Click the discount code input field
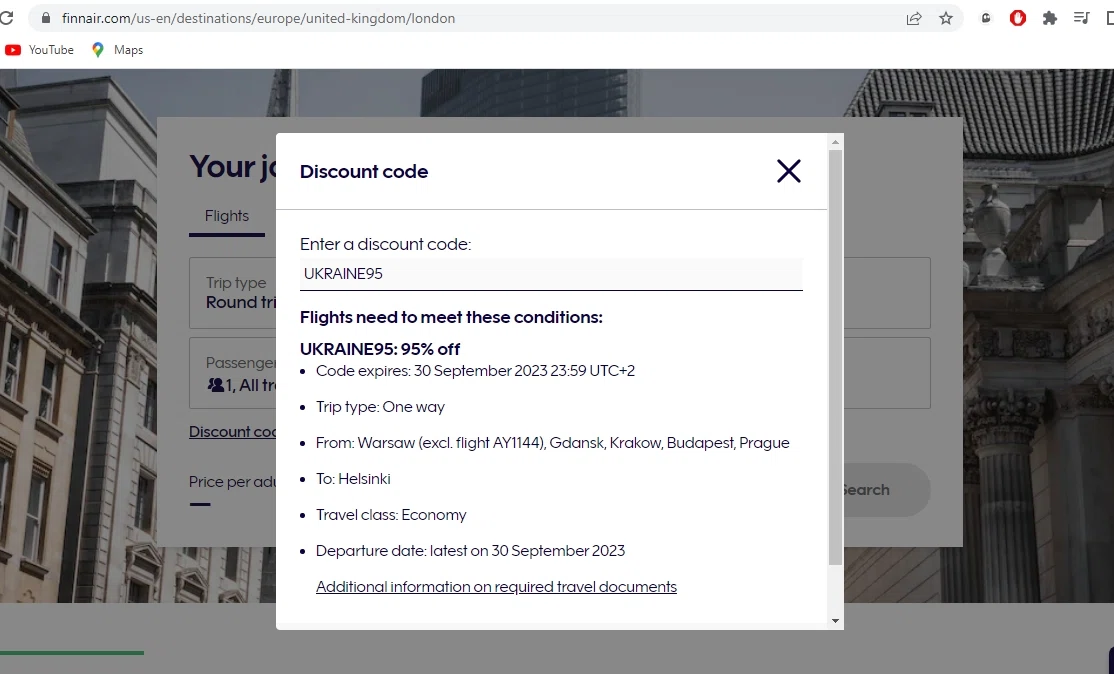 551,274
